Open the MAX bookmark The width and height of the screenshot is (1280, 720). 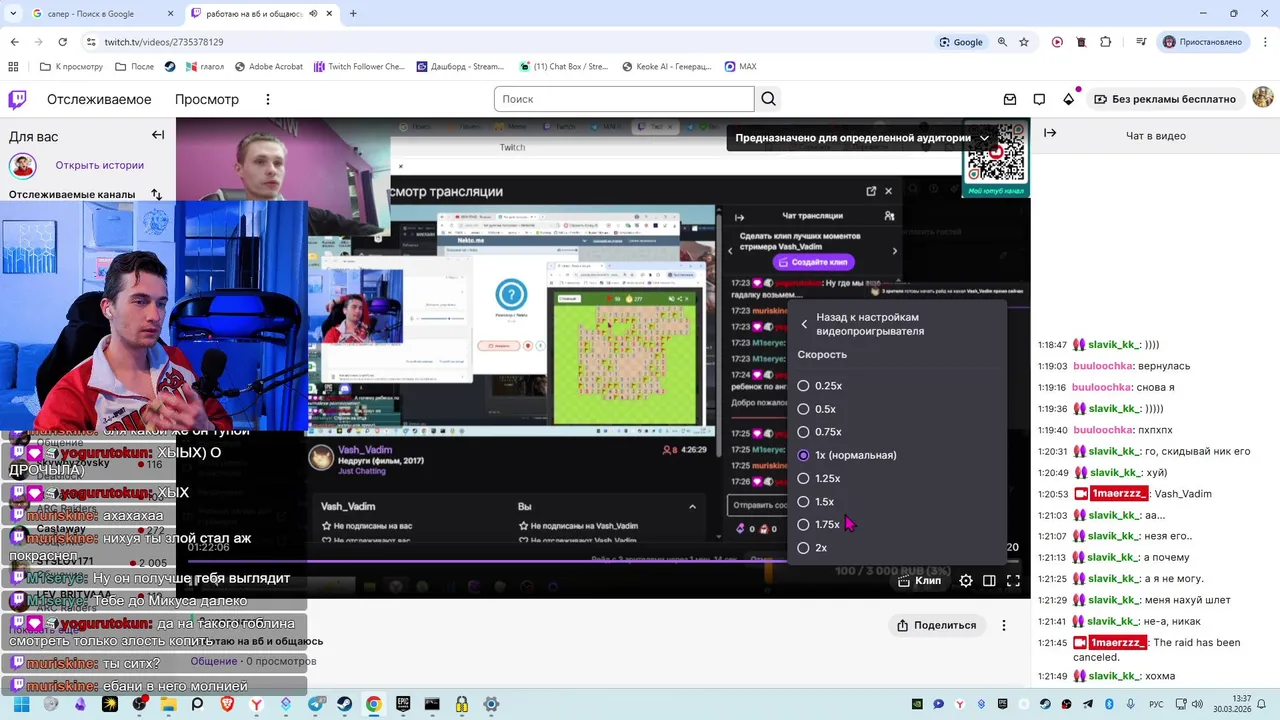coord(739,67)
